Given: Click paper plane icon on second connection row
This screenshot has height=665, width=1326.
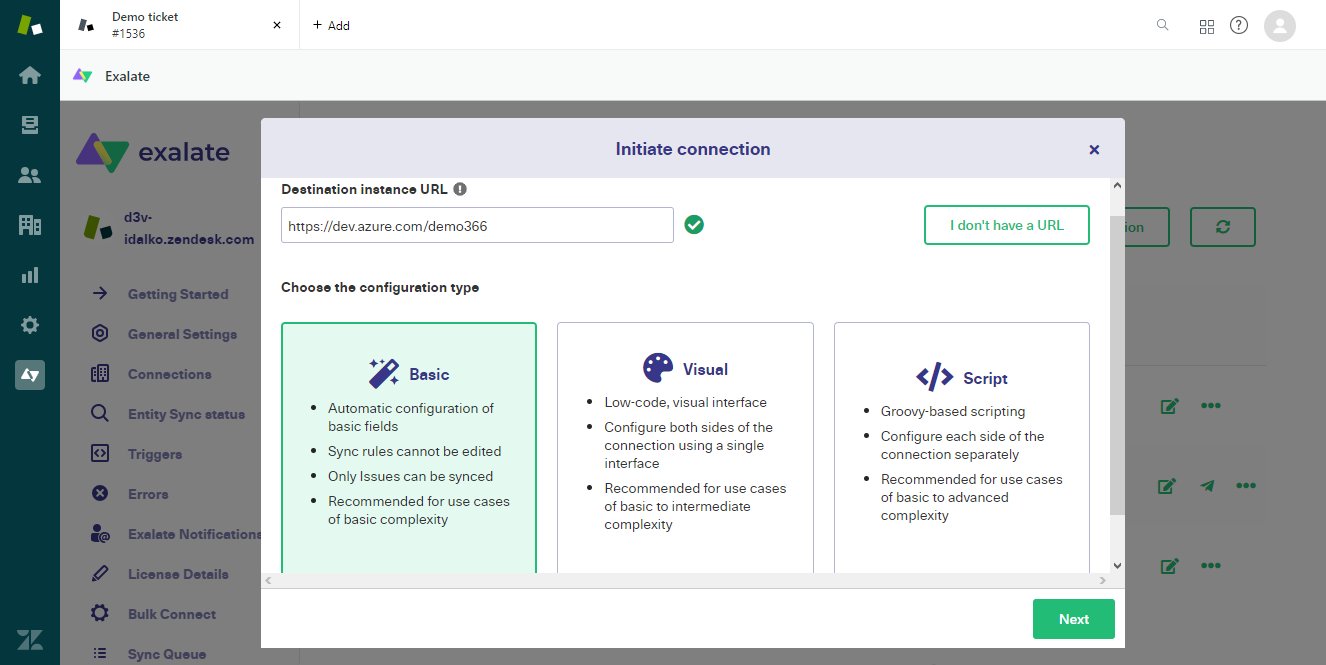Looking at the screenshot, I should (1207, 486).
